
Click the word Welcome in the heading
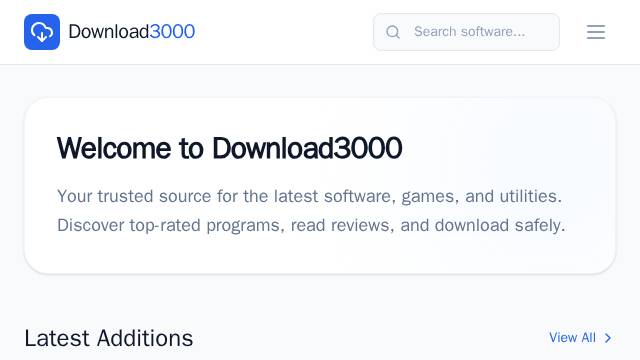click(x=114, y=148)
